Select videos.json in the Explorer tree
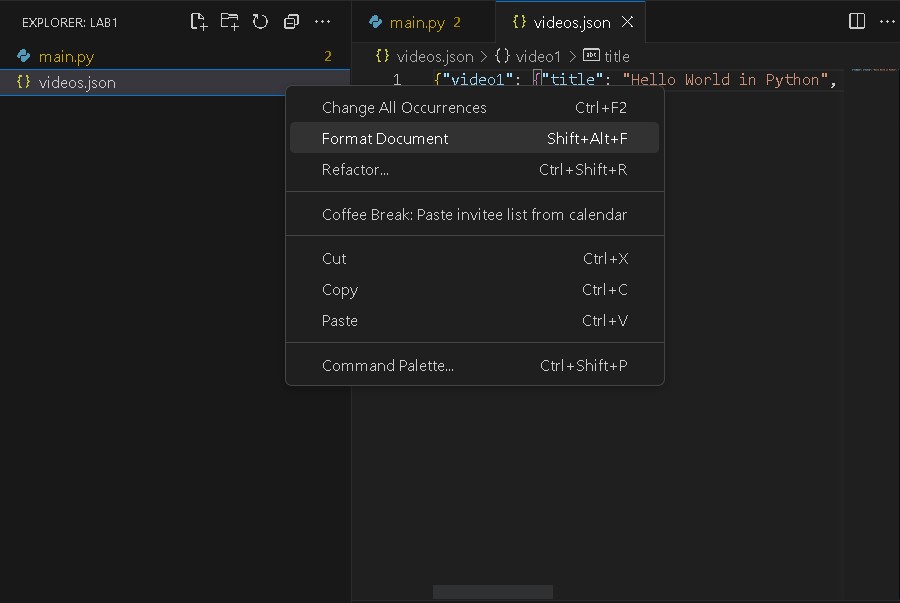Viewport: 900px width, 603px height. (77, 83)
